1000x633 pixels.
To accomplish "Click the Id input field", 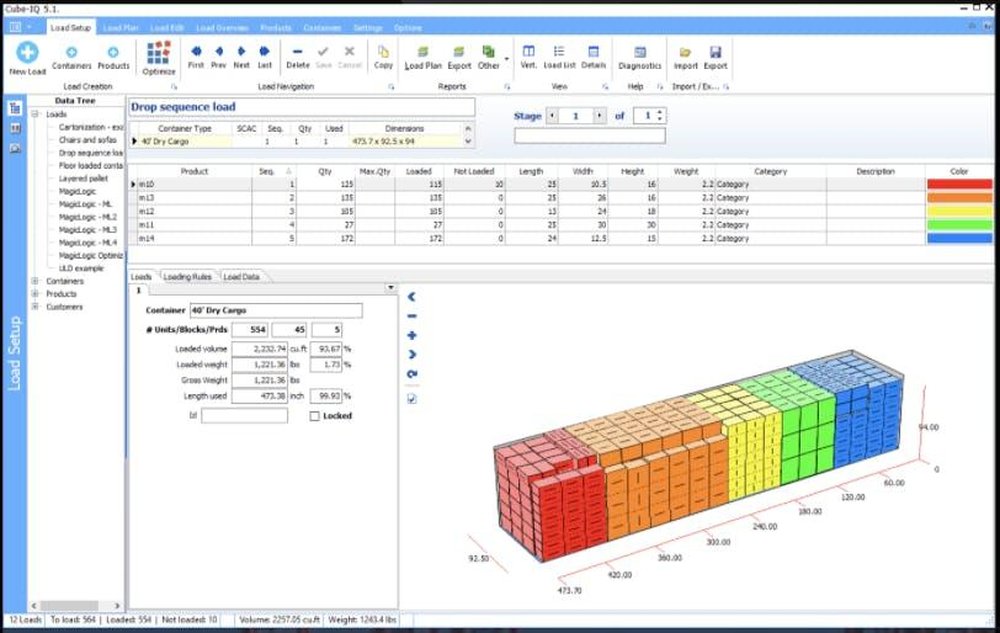I will tap(244, 416).
